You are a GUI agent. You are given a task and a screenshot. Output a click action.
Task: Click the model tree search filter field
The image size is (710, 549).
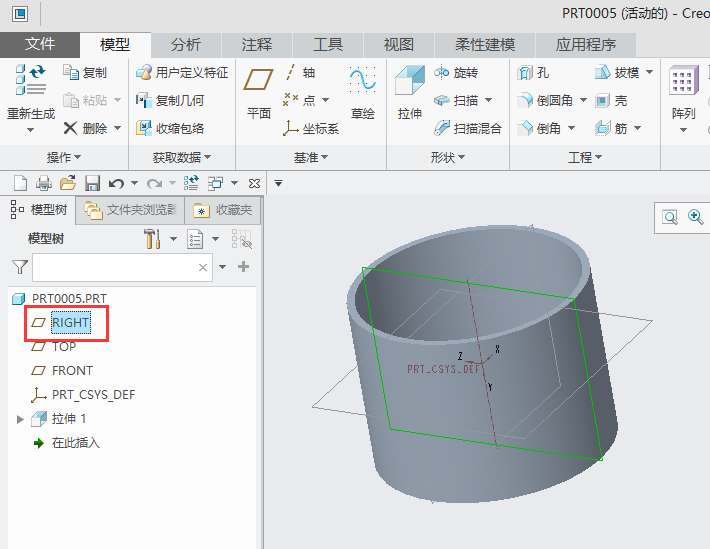[x=115, y=268]
